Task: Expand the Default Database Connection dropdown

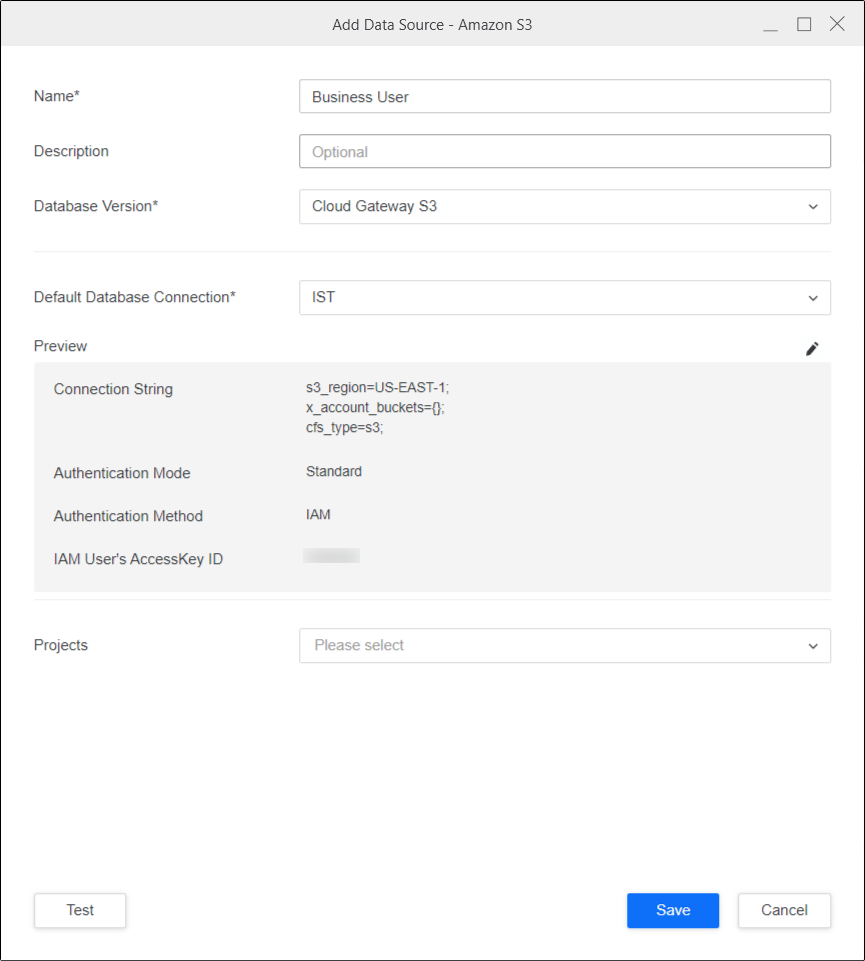Action: pos(564,298)
